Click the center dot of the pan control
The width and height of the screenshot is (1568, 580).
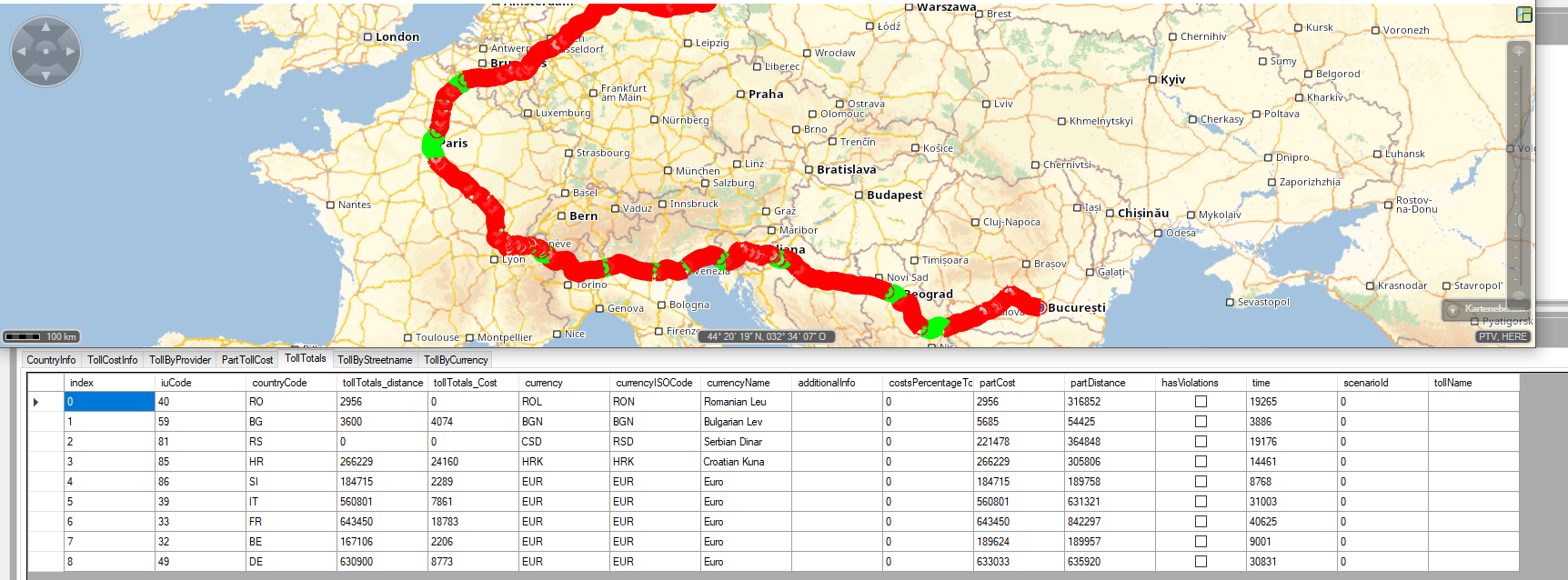pos(45,52)
